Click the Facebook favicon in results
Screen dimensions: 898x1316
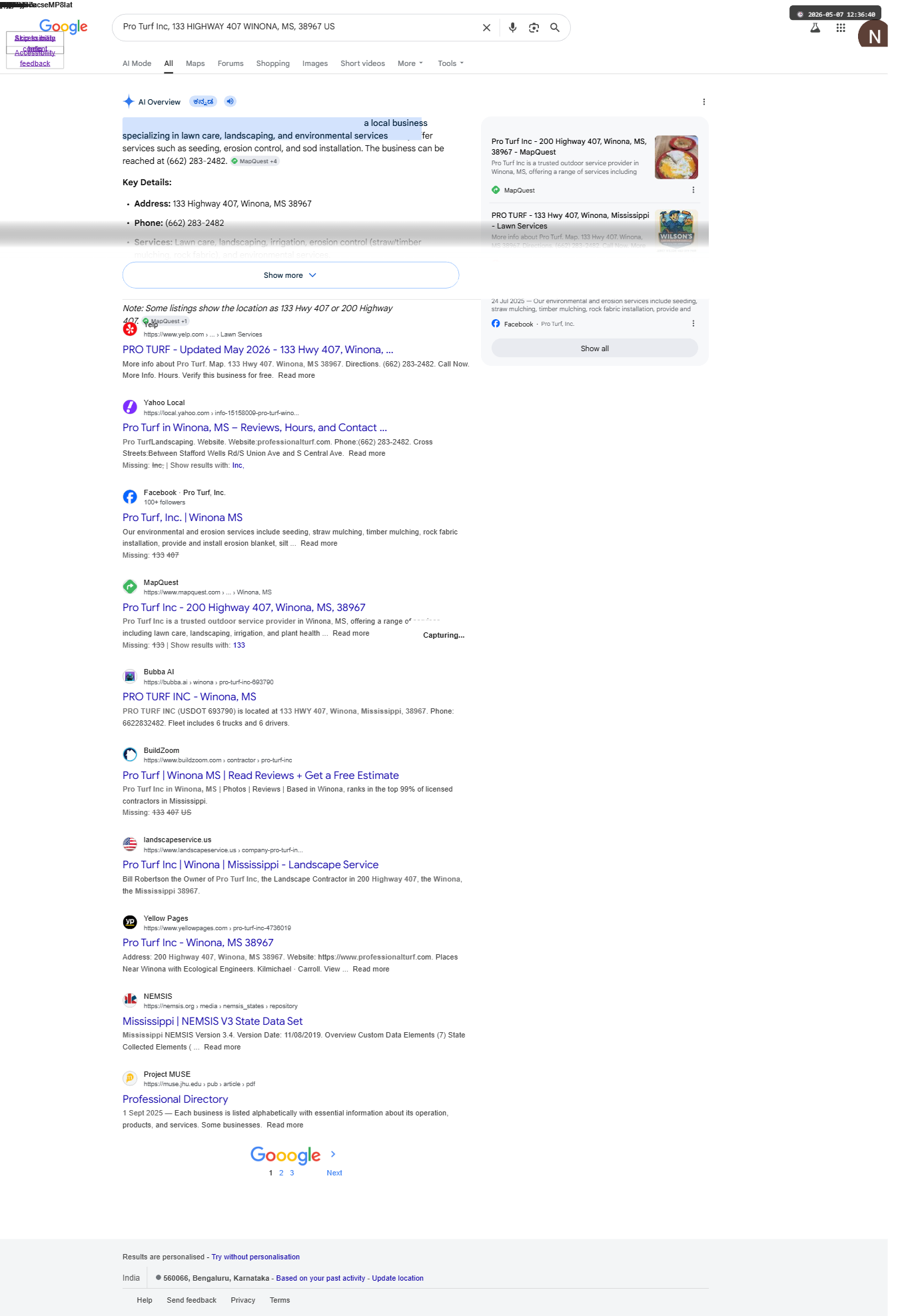click(130, 497)
